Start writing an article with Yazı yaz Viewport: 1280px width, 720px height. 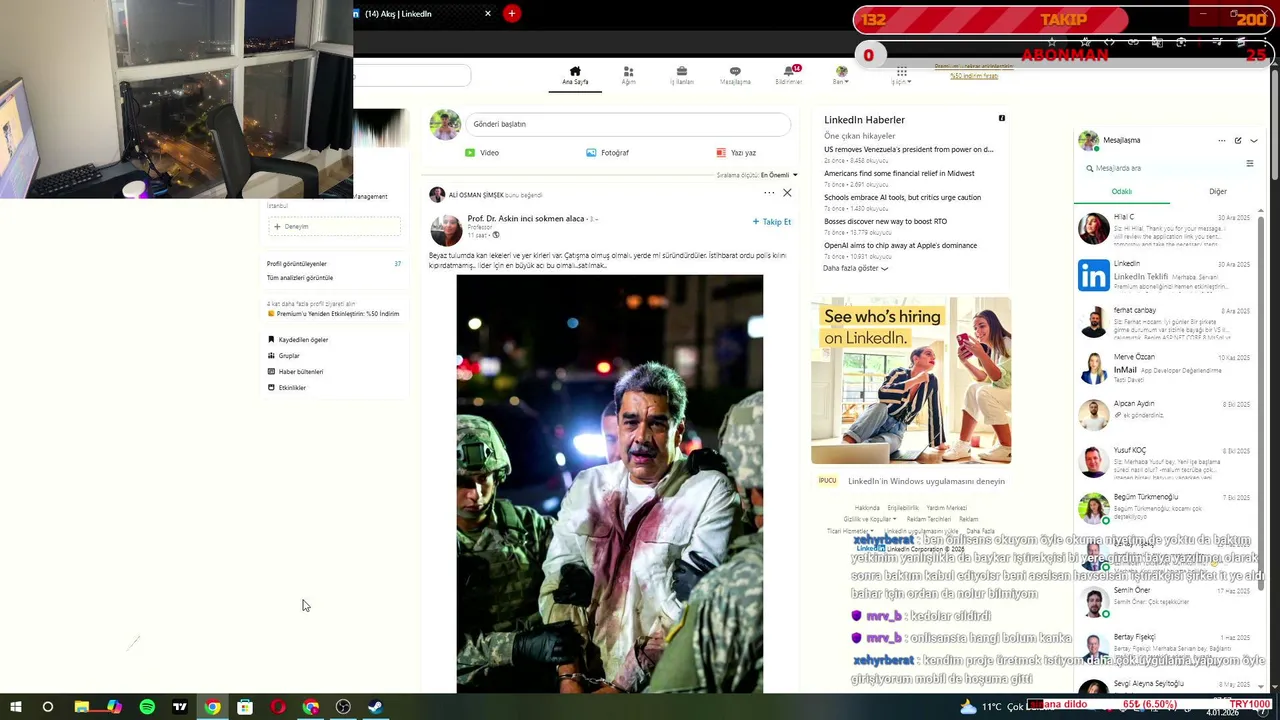point(736,153)
